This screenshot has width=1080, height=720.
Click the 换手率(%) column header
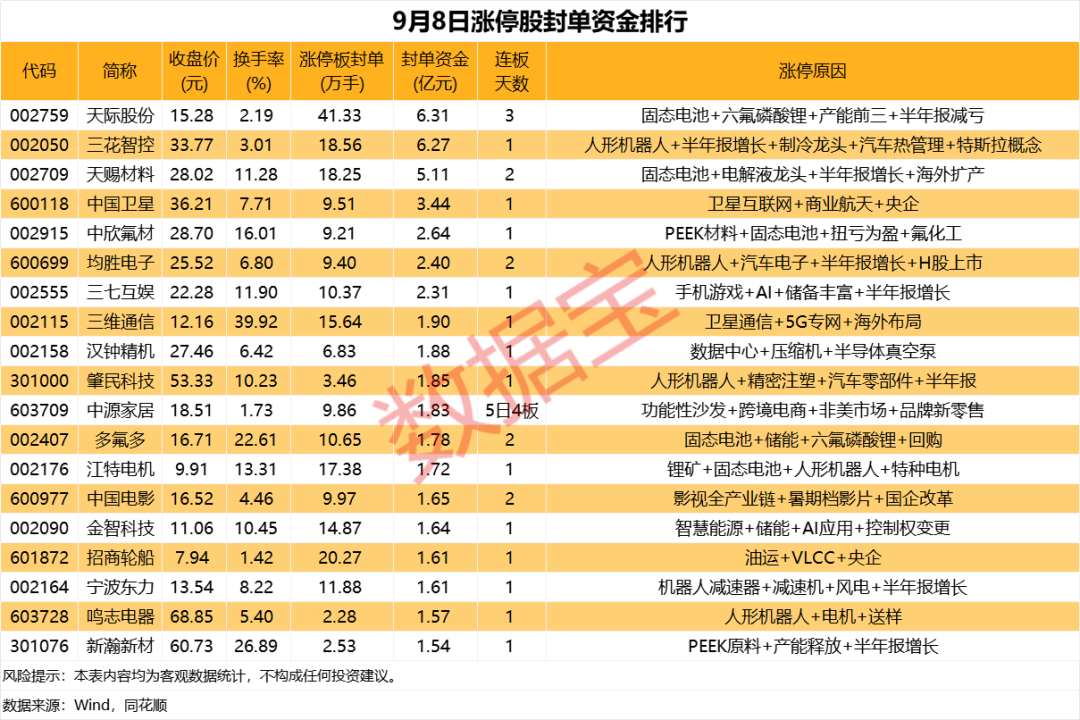(x=258, y=71)
